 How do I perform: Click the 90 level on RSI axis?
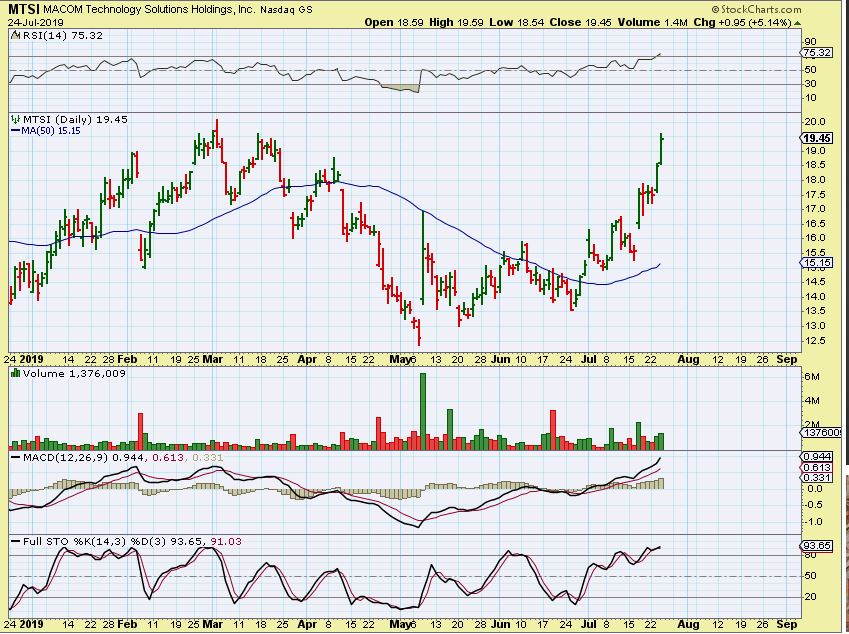tap(811, 42)
